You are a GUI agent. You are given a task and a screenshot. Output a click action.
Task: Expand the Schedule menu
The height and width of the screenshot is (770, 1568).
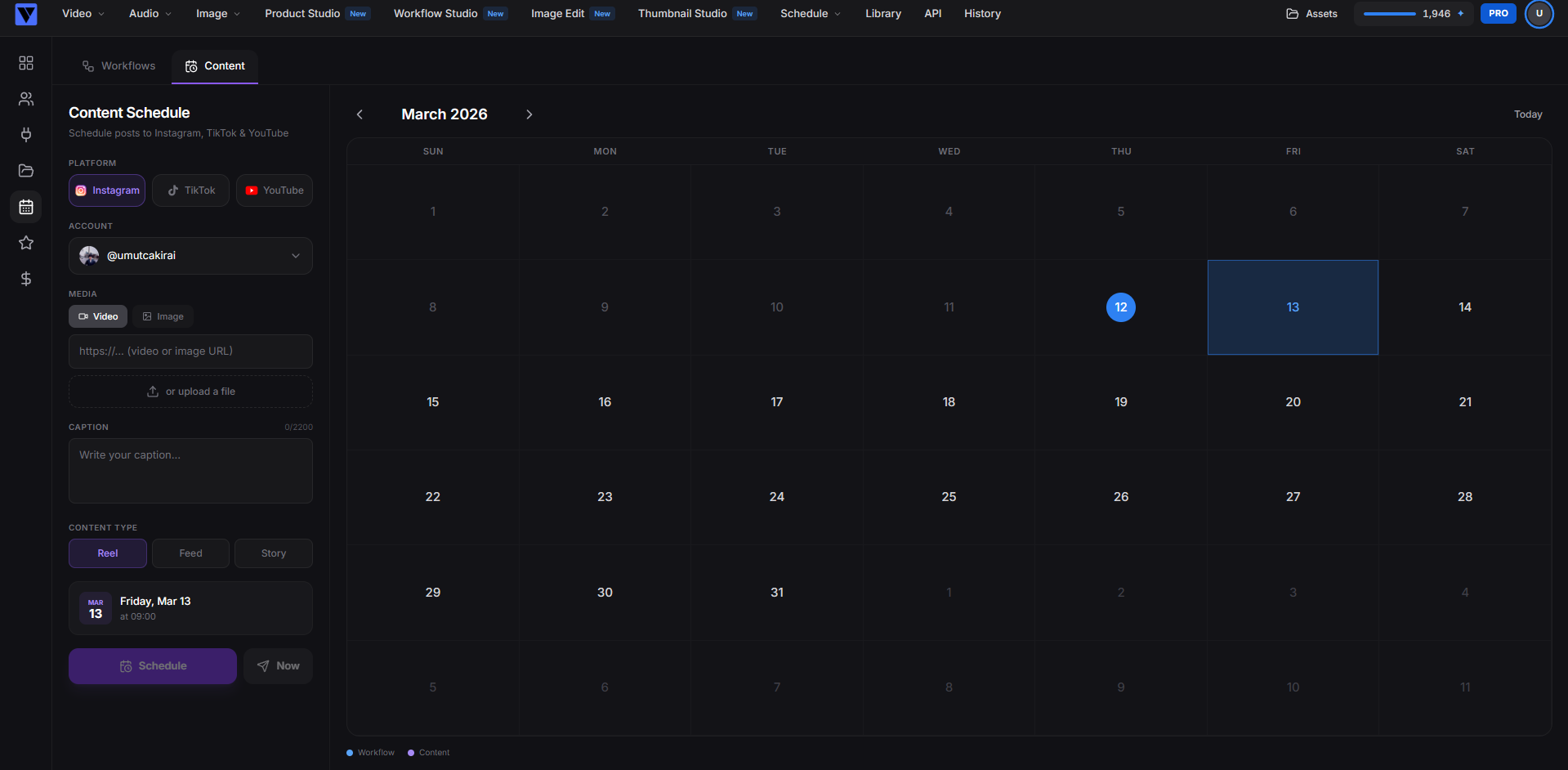click(x=811, y=14)
